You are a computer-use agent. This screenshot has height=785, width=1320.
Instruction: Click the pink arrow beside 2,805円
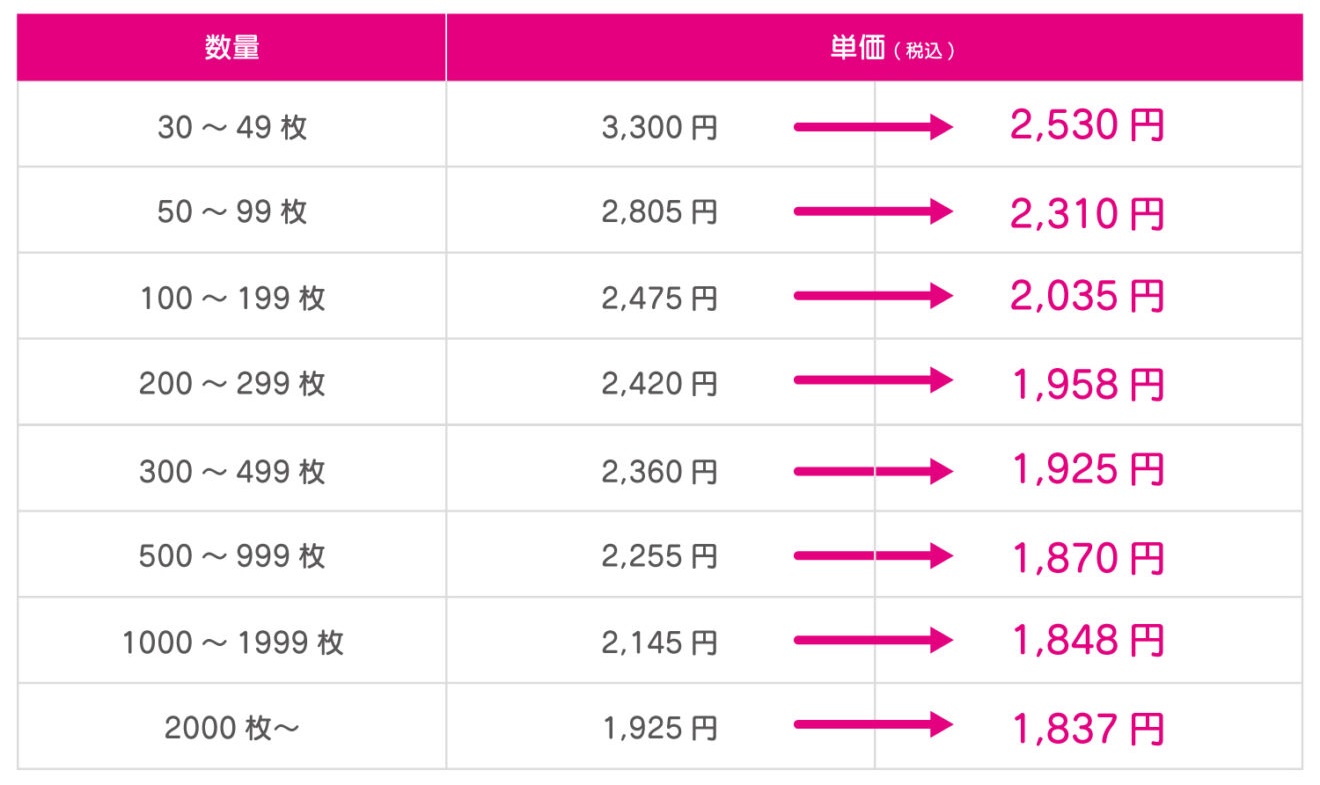click(873, 212)
